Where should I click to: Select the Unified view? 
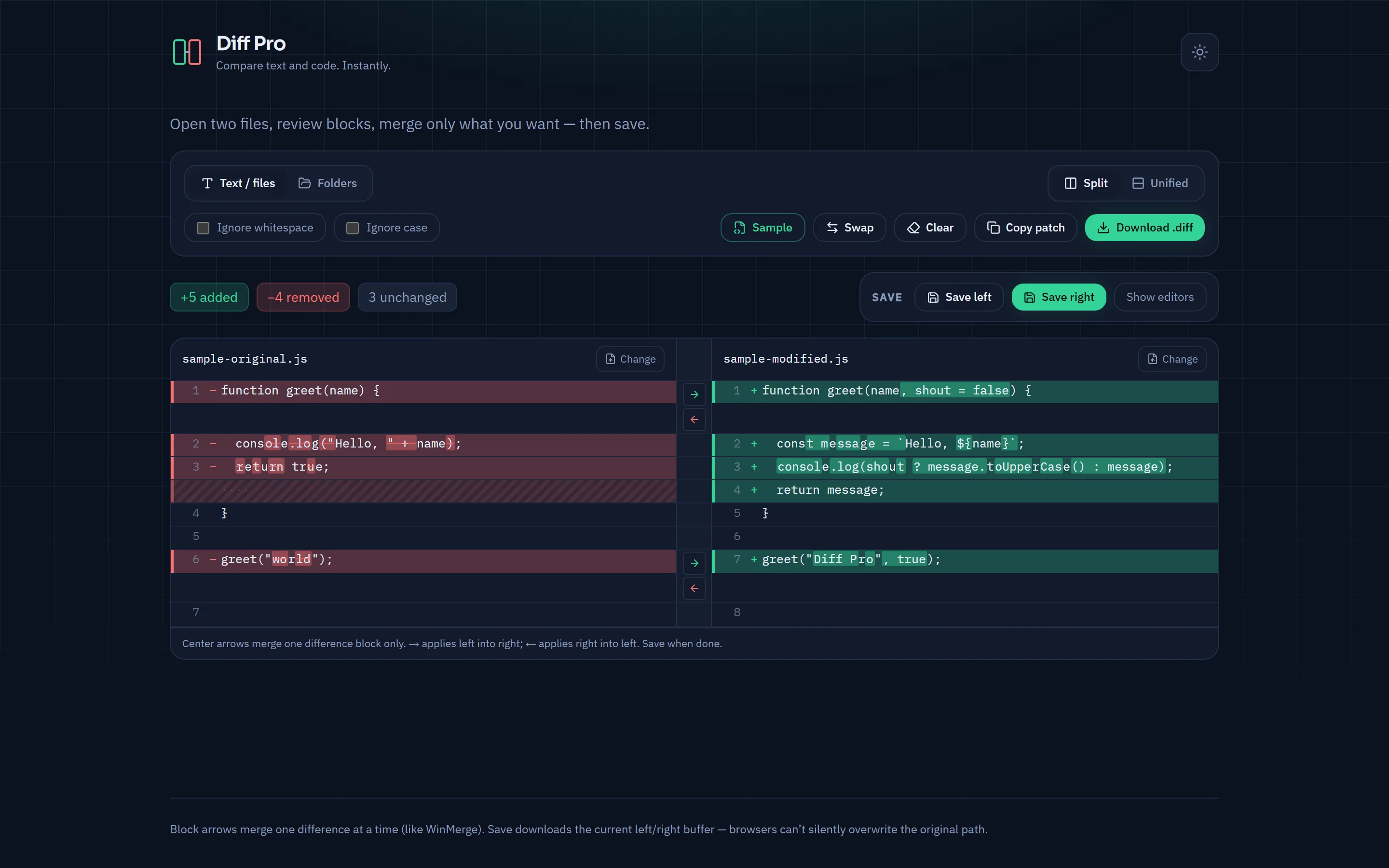(x=1160, y=183)
